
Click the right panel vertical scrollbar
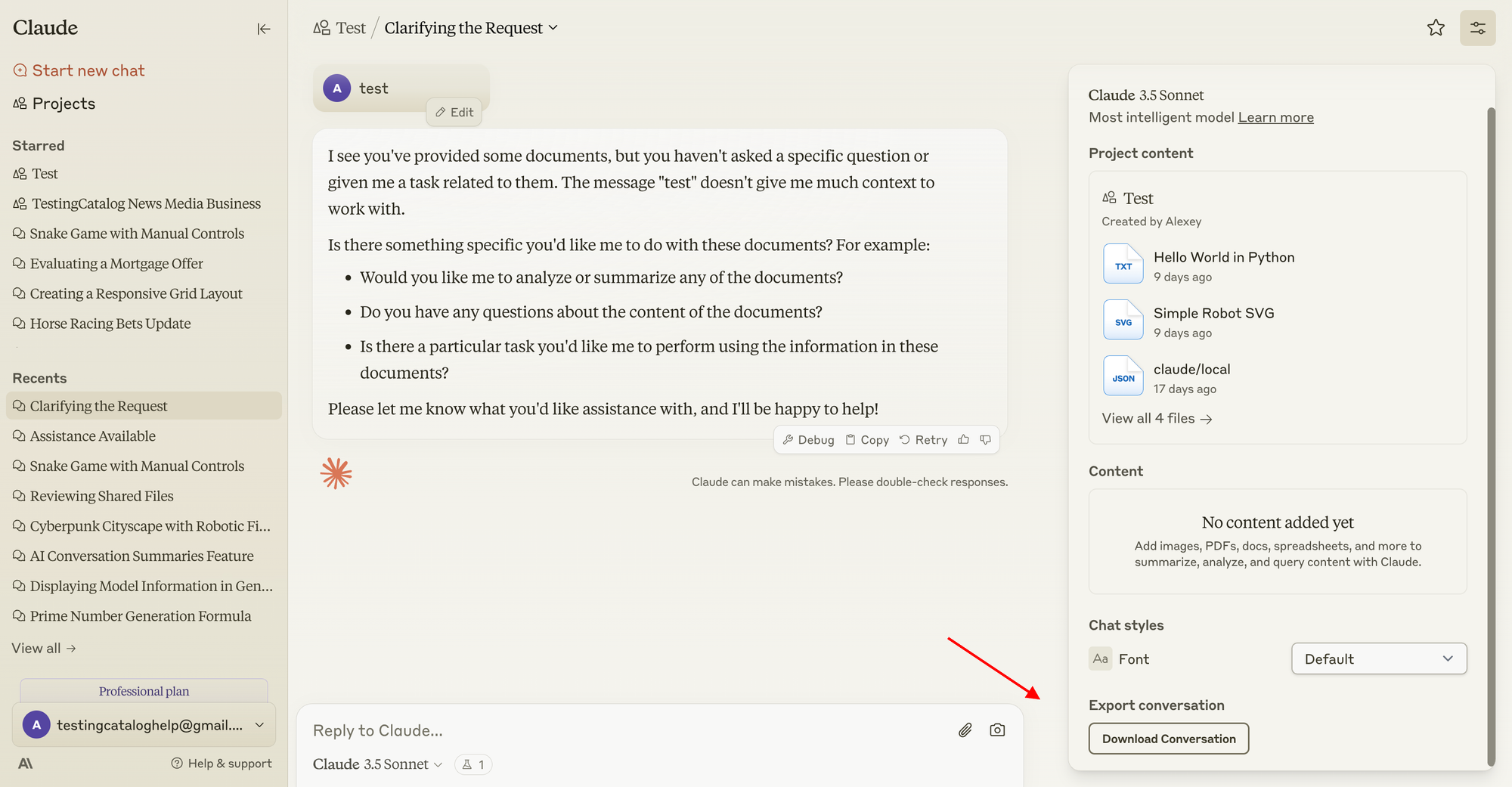[1491, 437]
